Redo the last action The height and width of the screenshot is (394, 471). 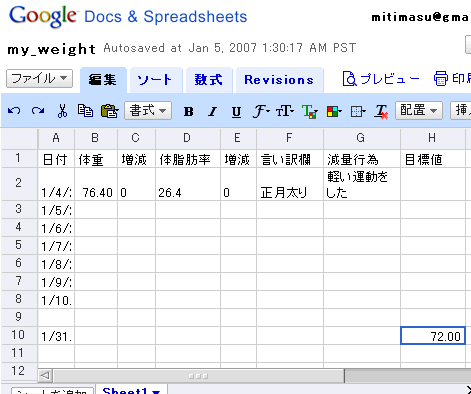pyautogui.click(x=38, y=111)
